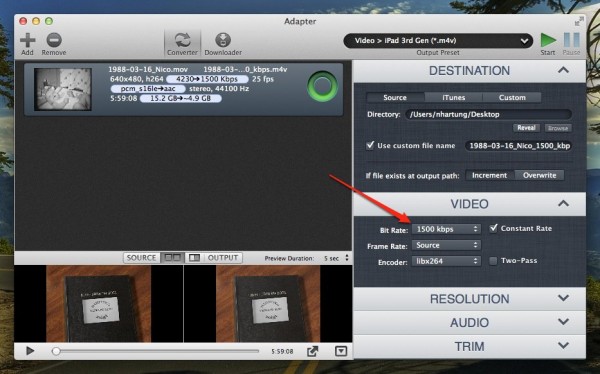Click the 5:59:08 preview time label
This screenshot has width=600, height=374.
point(282,351)
